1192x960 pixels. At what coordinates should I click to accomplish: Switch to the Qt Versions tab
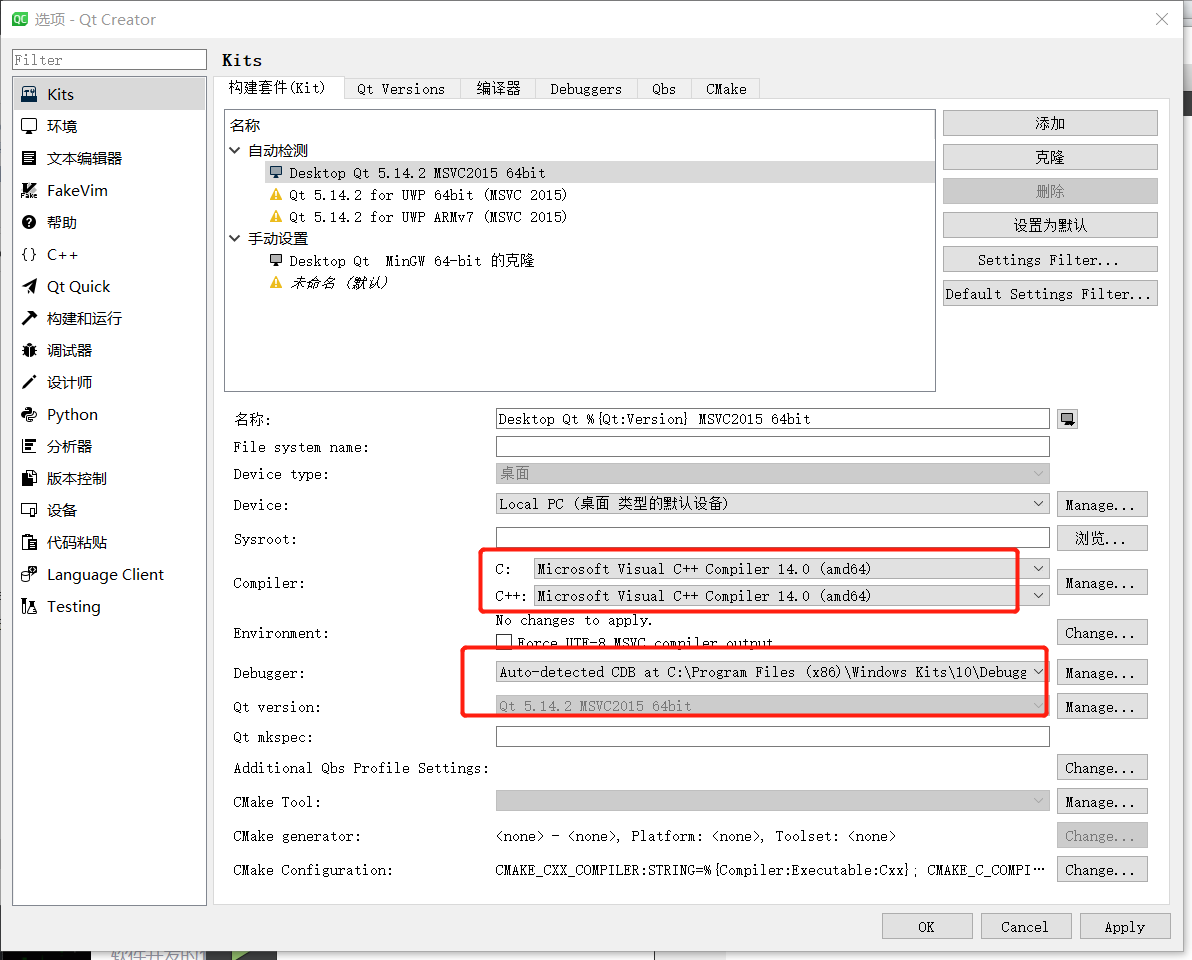(401, 89)
